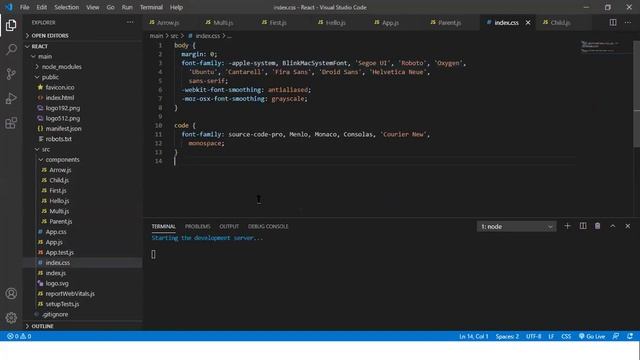Click the CSS language mode selector
This screenshot has height=360, width=640.
[566, 336]
